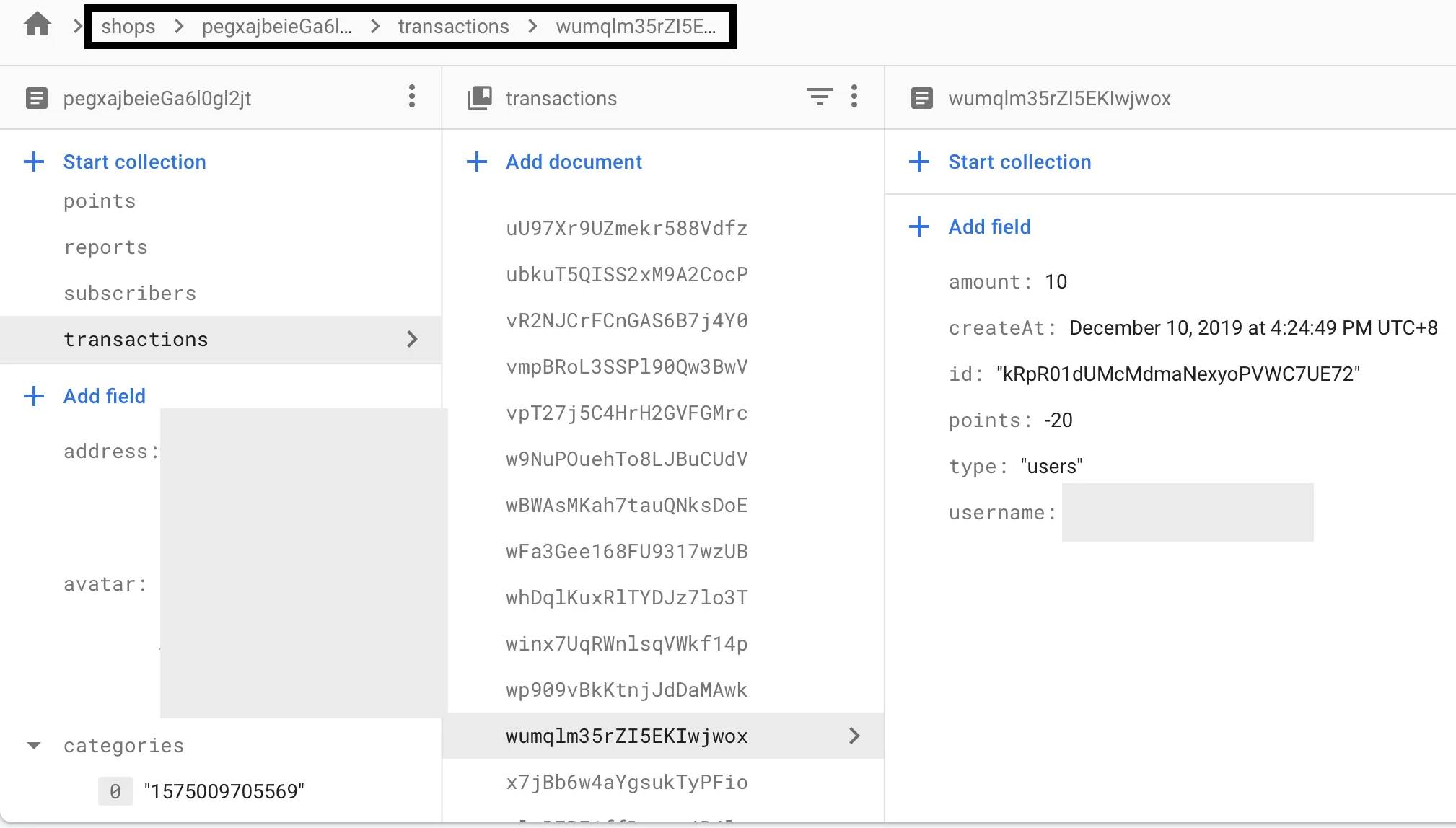Click the plus icon next to Add document
1456x828 pixels.
(477, 162)
